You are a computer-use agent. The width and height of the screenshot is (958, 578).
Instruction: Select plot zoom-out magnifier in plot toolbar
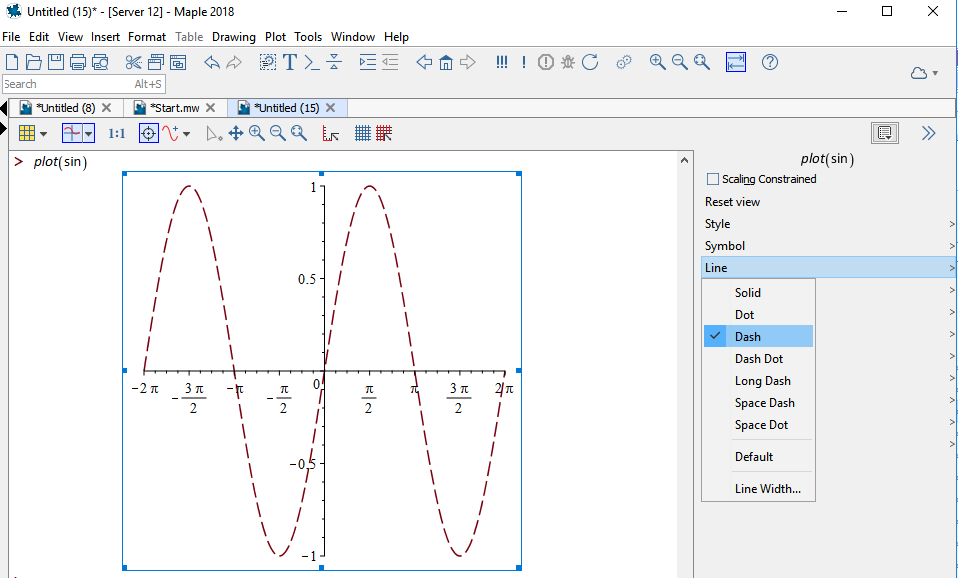(277, 133)
